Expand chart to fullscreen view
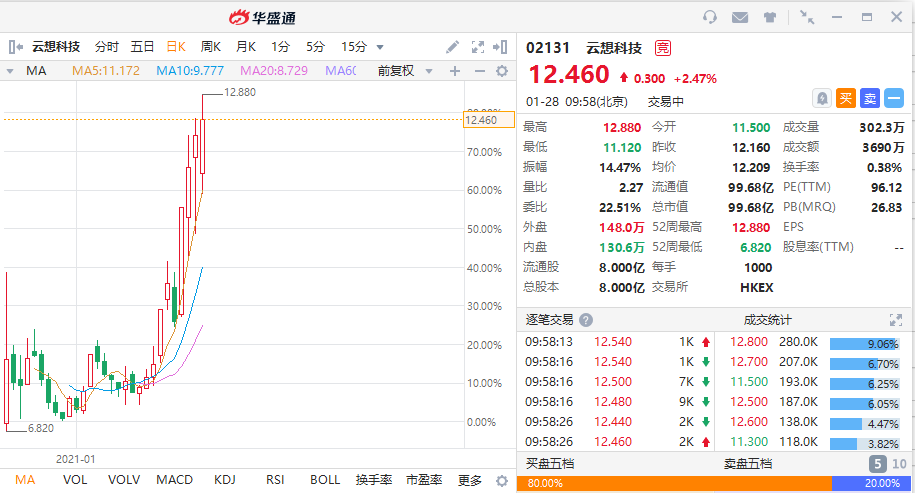 (478, 47)
